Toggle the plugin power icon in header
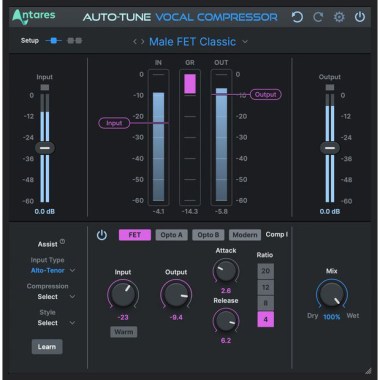 tap(360, 17)
